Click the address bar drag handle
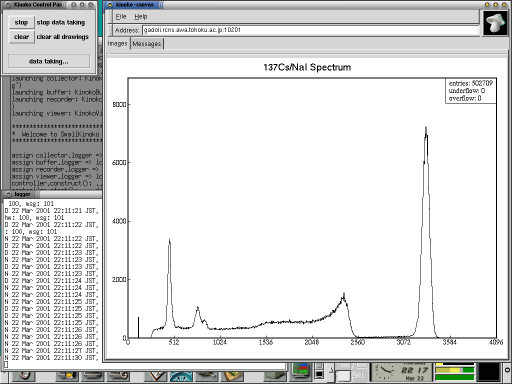Image resolution: width=512 pixels, height=384 pixels. tap(110, 30)
